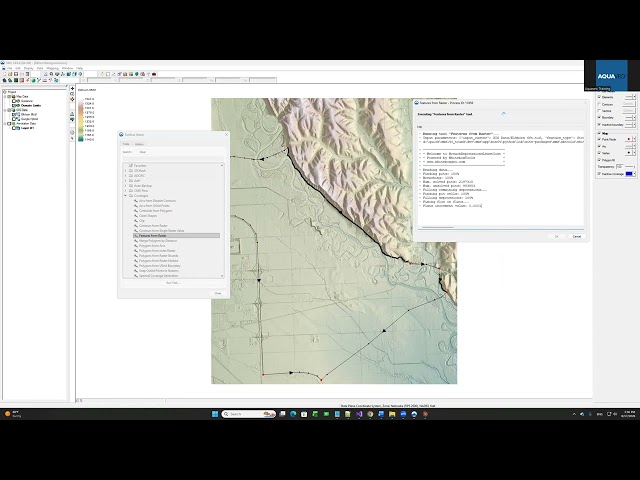640x480 pixels.
Task: Open the Edit menu
Action: click(18, 68)
